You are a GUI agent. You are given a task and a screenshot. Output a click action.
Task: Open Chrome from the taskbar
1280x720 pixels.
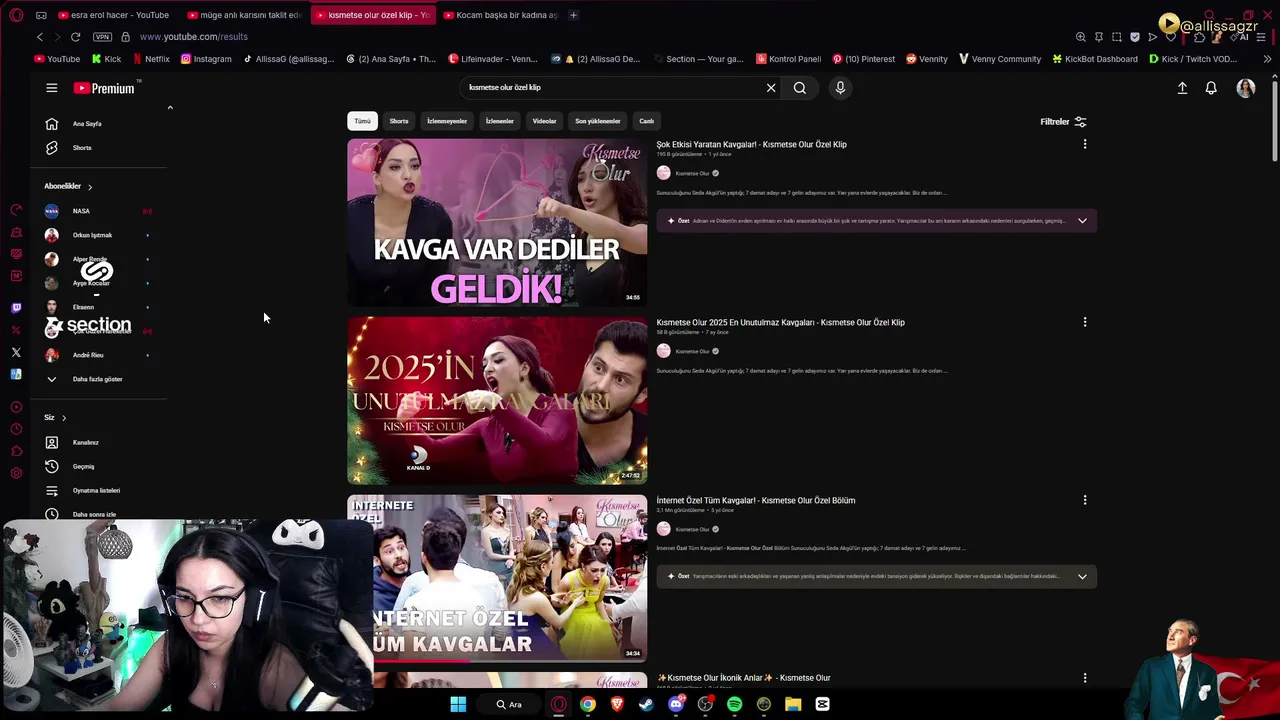click(588, 705)
